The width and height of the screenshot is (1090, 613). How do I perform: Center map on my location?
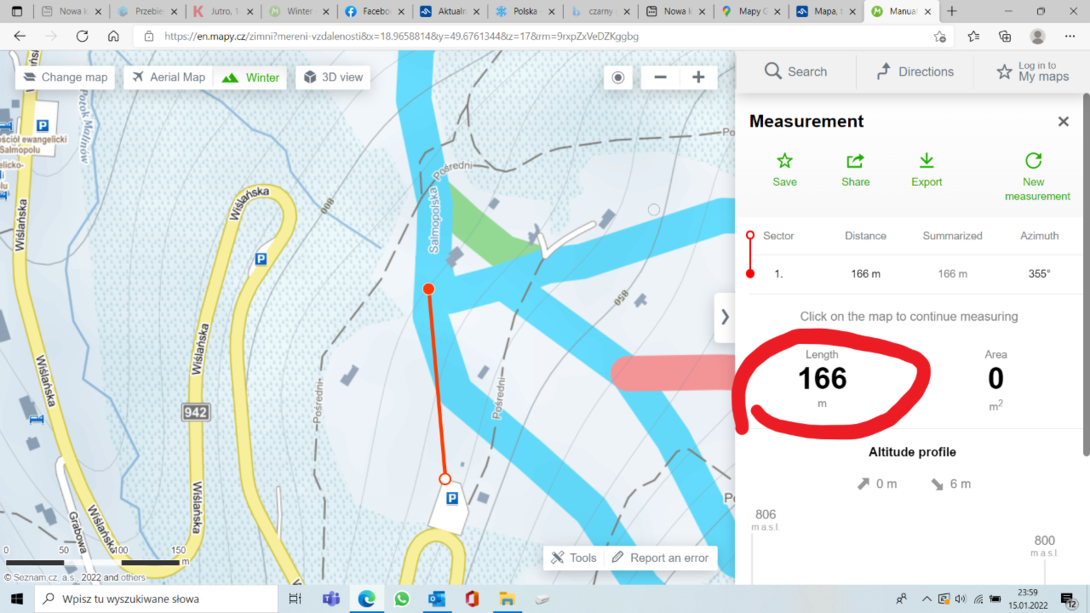618,77
